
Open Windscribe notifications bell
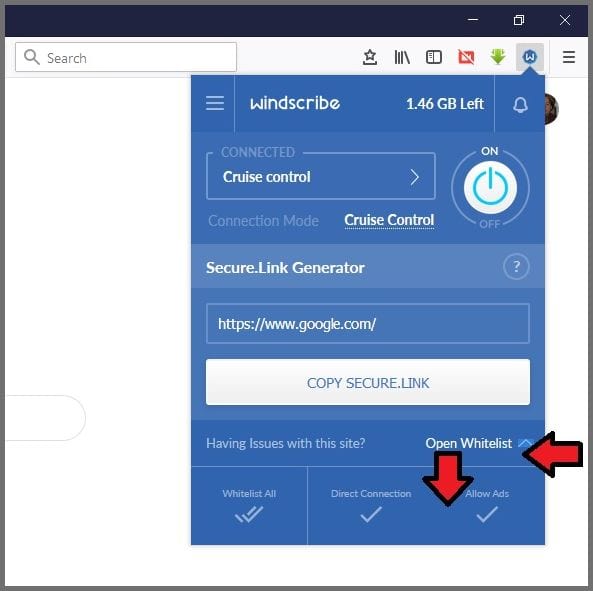520,104
